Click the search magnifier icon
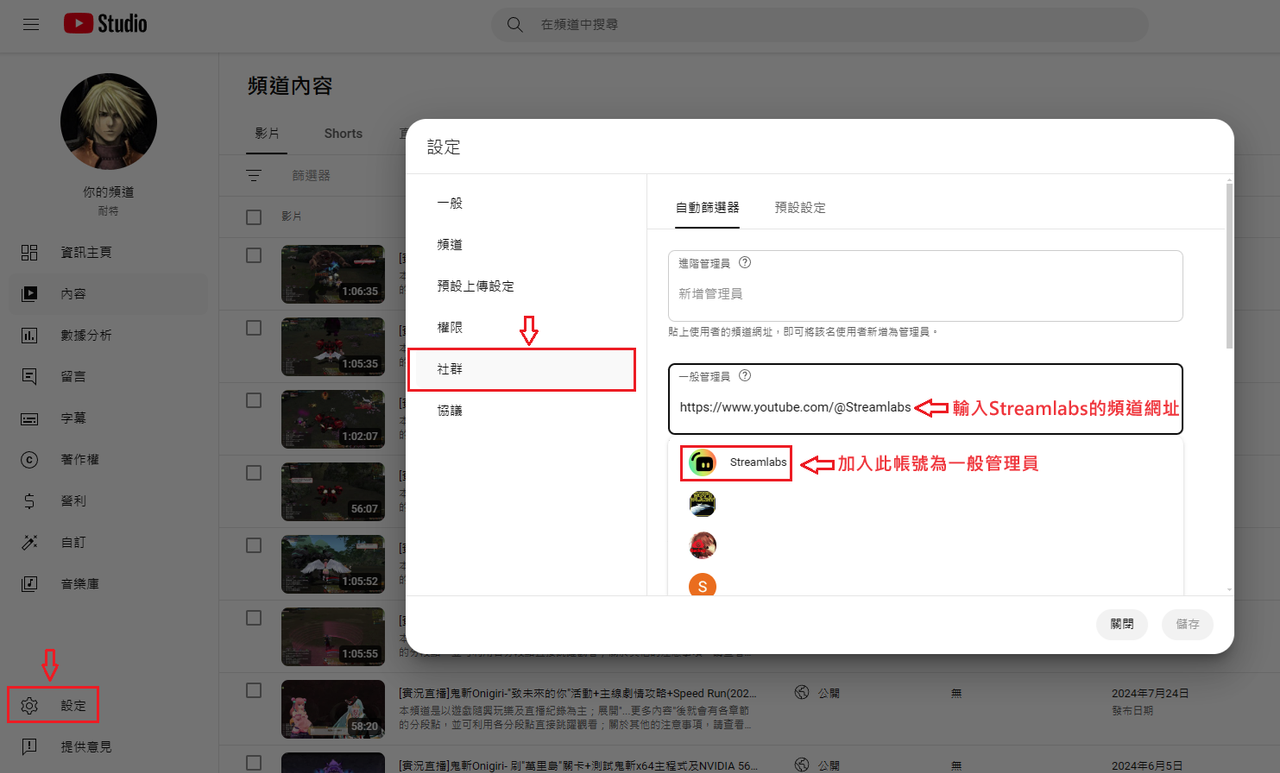The image size is (1280, 773). click(x=515, y=24)
